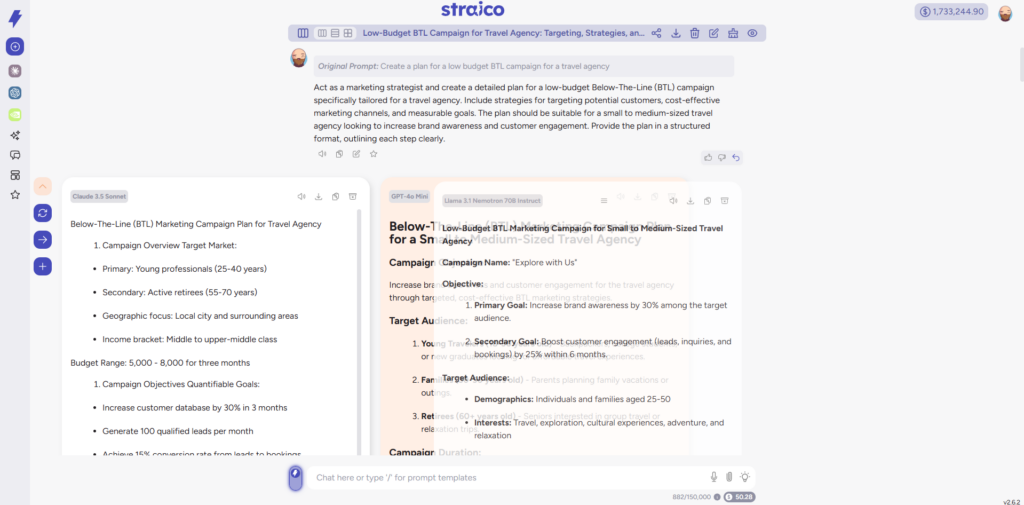Click the 50.28 coin cost badge
Image resolution: width=1024 pixels, height=505 pixels.
(739, 497)
